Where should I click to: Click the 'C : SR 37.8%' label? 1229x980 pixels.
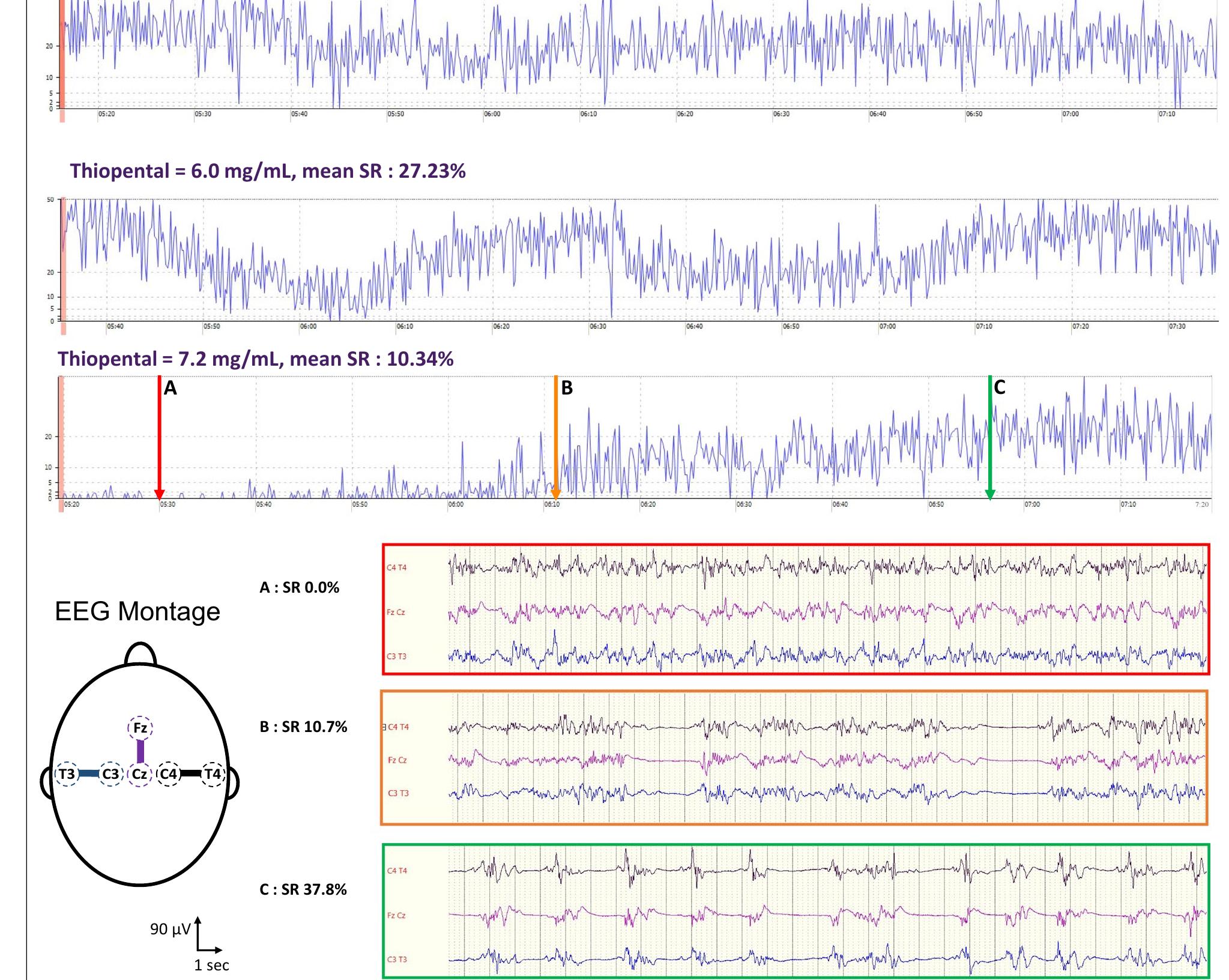coord(303,889)
